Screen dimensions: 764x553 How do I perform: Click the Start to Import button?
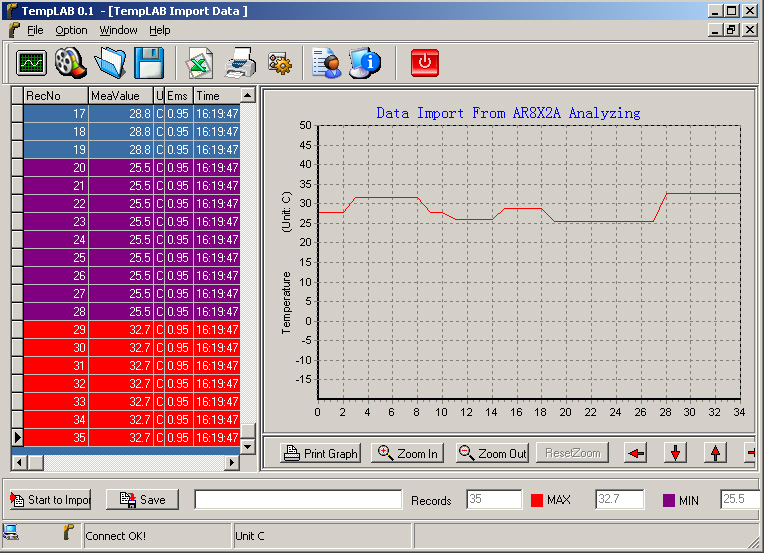(50, 499)
